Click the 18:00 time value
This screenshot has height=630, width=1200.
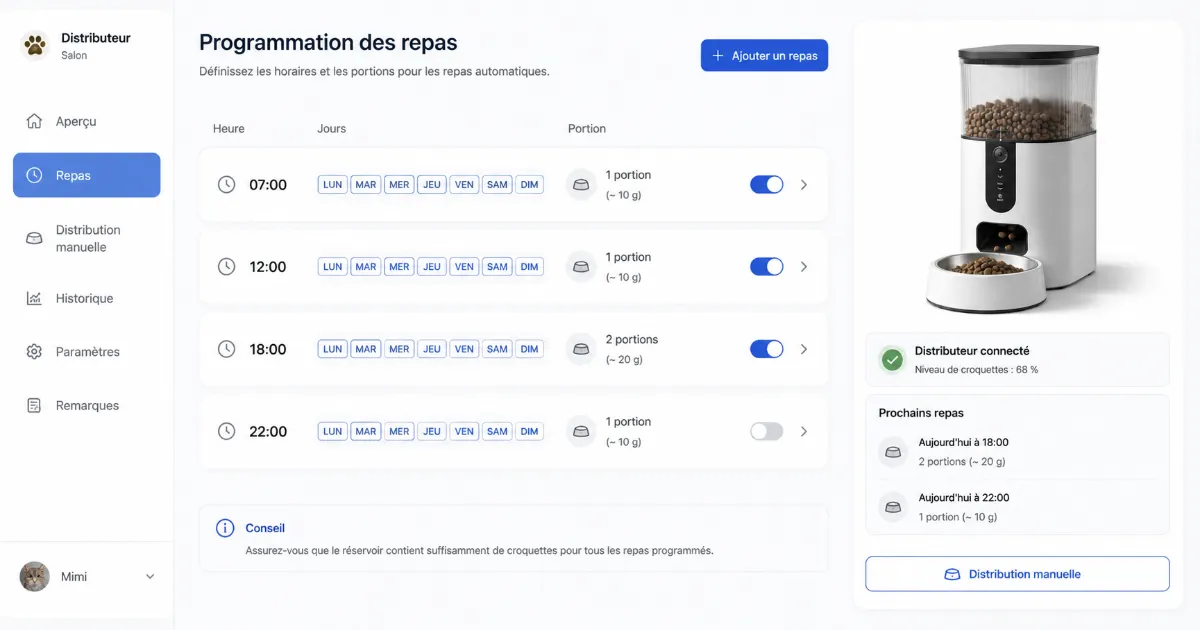tap(268, 349)
